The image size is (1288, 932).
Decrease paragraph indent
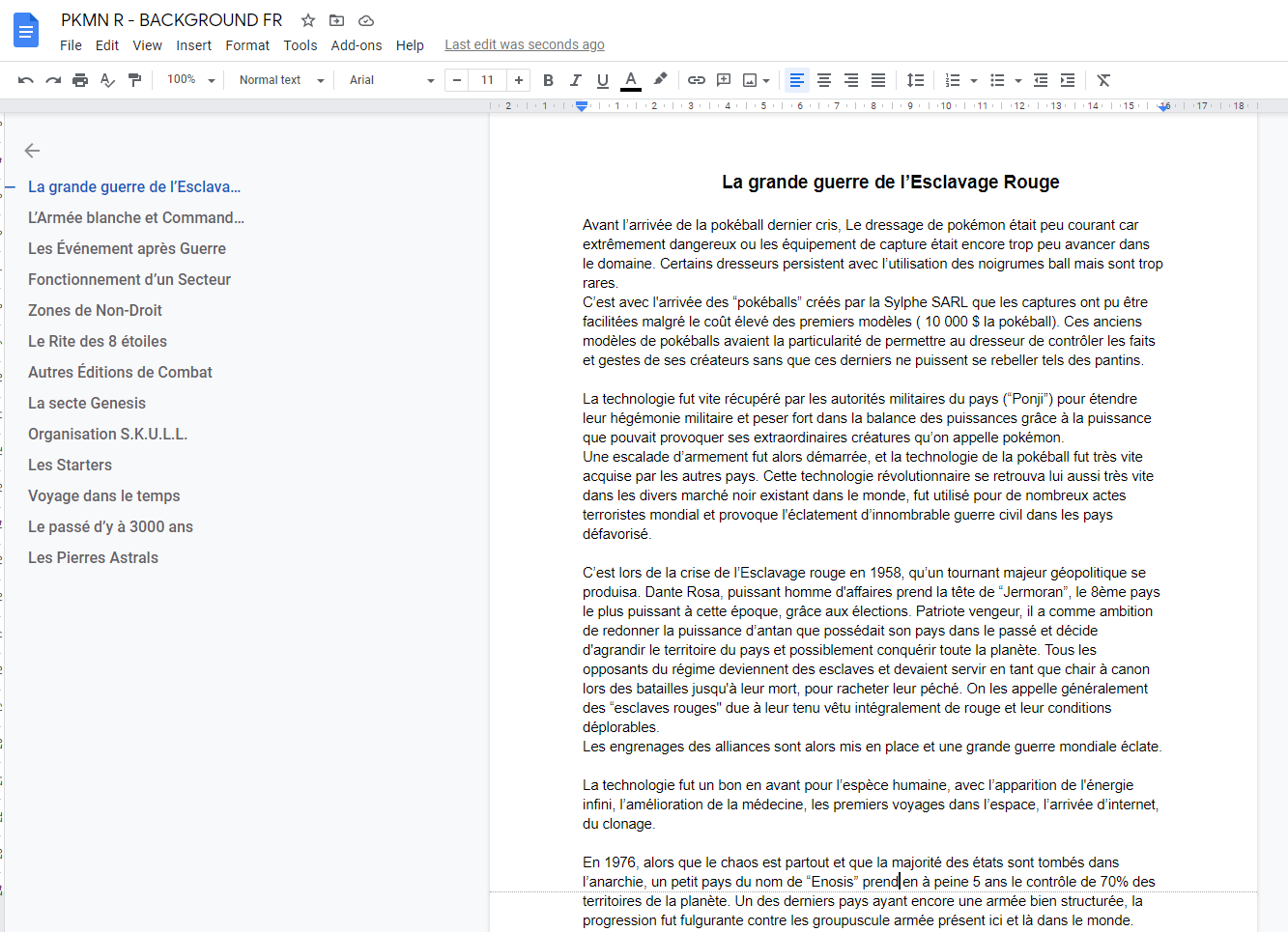1041,80
